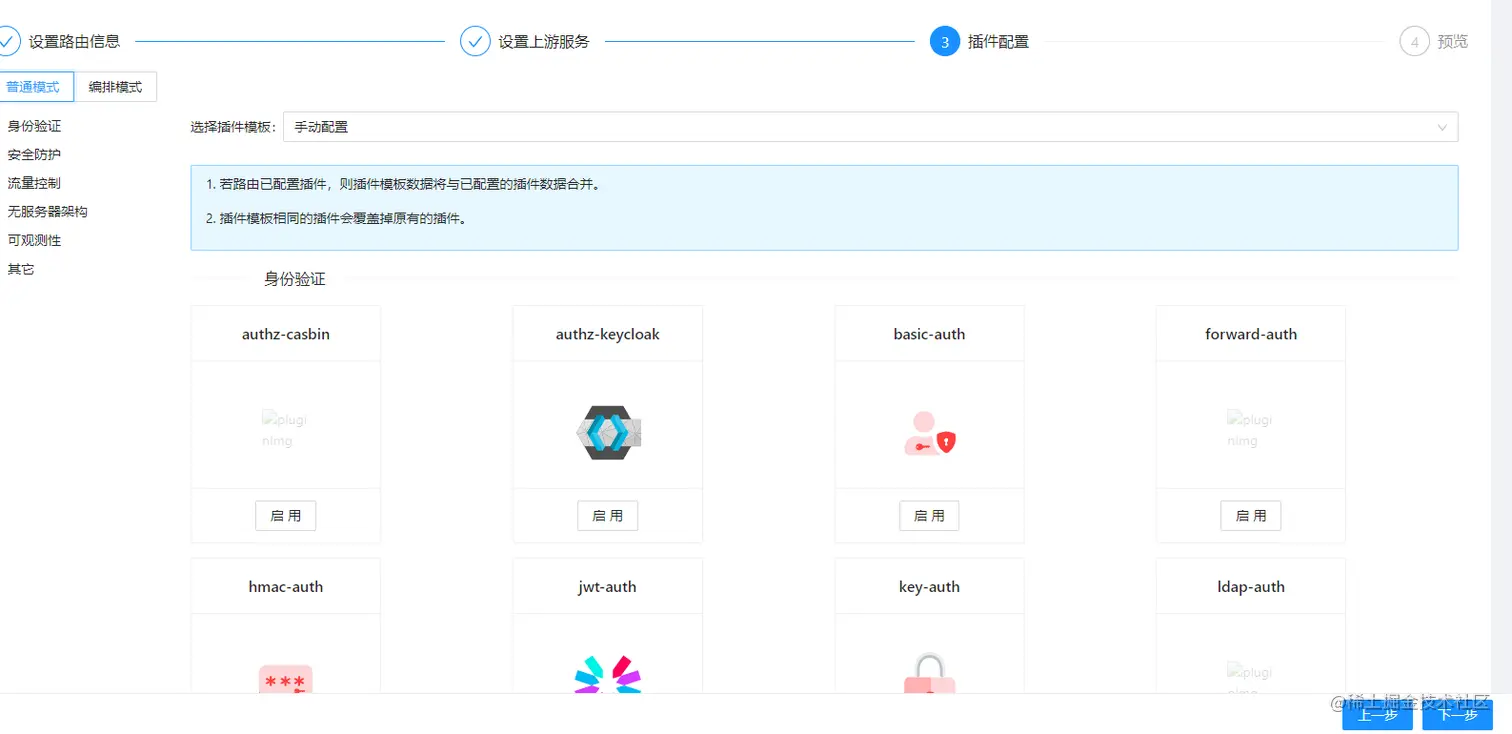This screenshot has width=1512, height=734.
Task: Click the notice line starting with 若路由已配置插件
Action: (403, 184)
